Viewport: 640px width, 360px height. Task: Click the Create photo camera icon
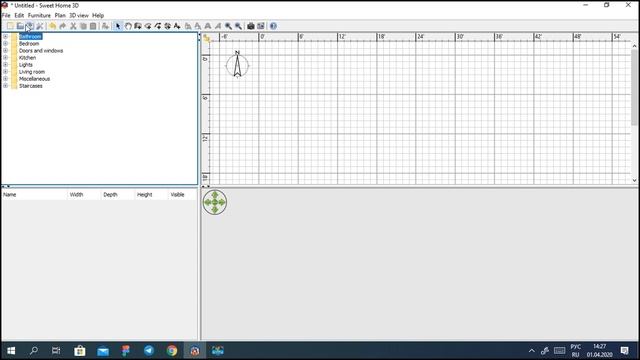click(x=251, y=26)
